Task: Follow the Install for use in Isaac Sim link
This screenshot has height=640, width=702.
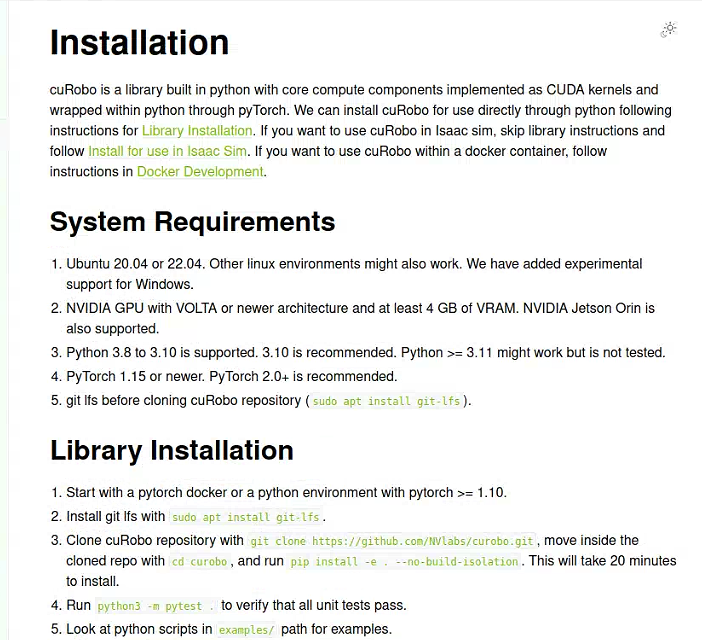Action: (167, 151)
